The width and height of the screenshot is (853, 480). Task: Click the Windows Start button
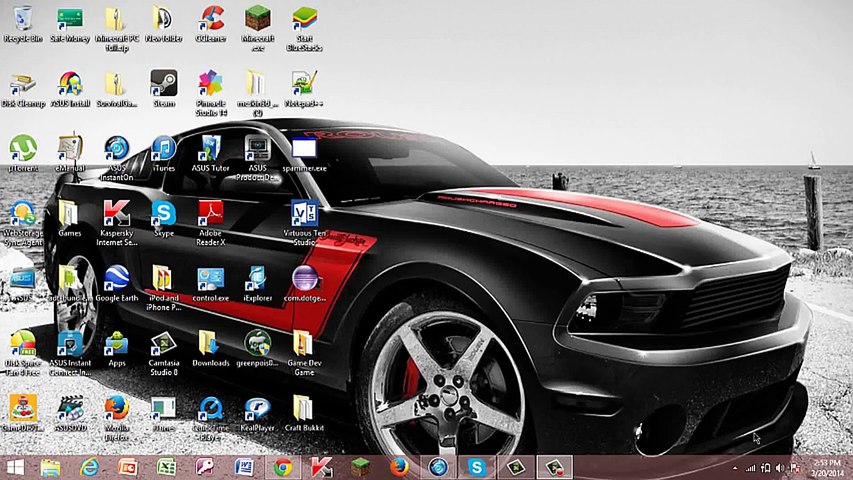15,467
